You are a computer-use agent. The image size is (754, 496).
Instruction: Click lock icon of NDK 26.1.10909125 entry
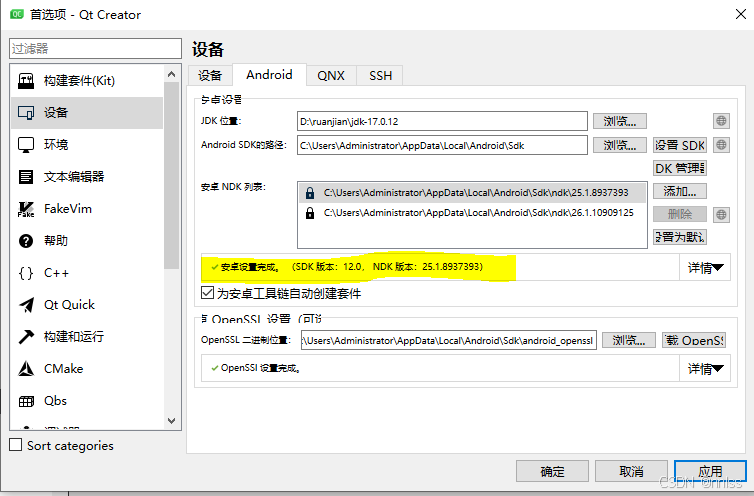310,213
